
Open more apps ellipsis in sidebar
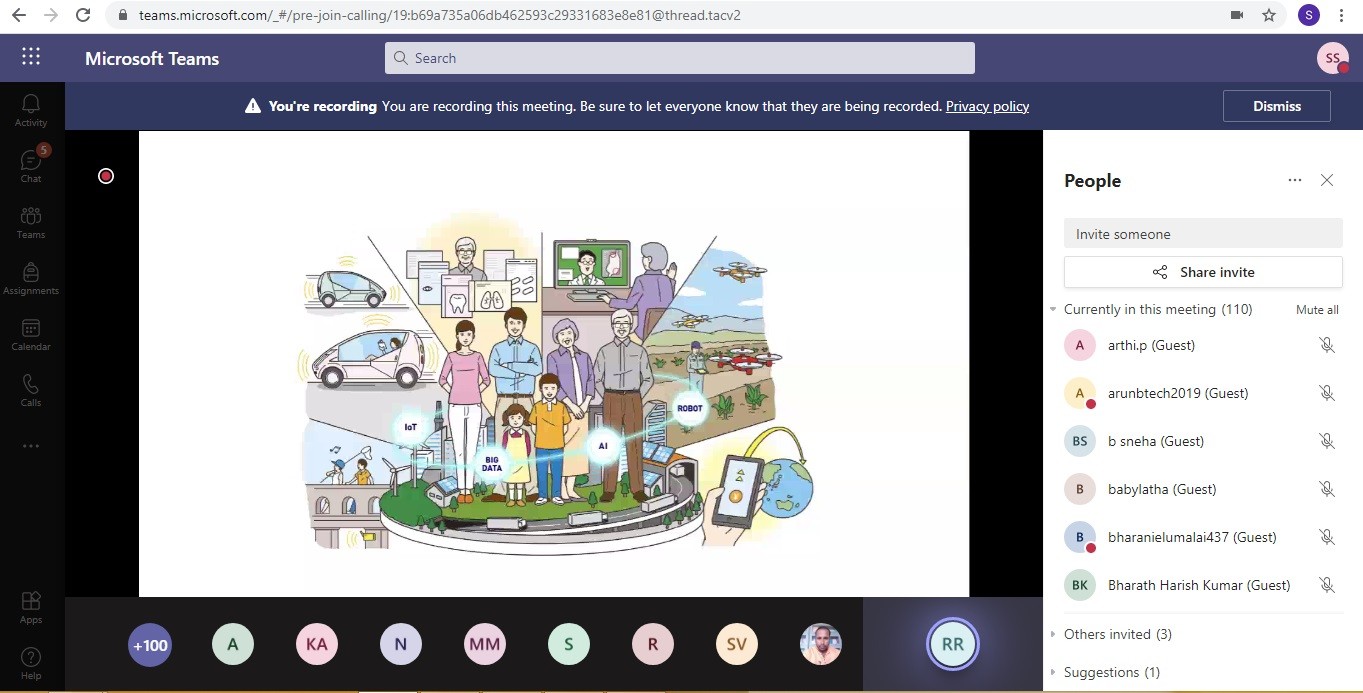[31, 446]
